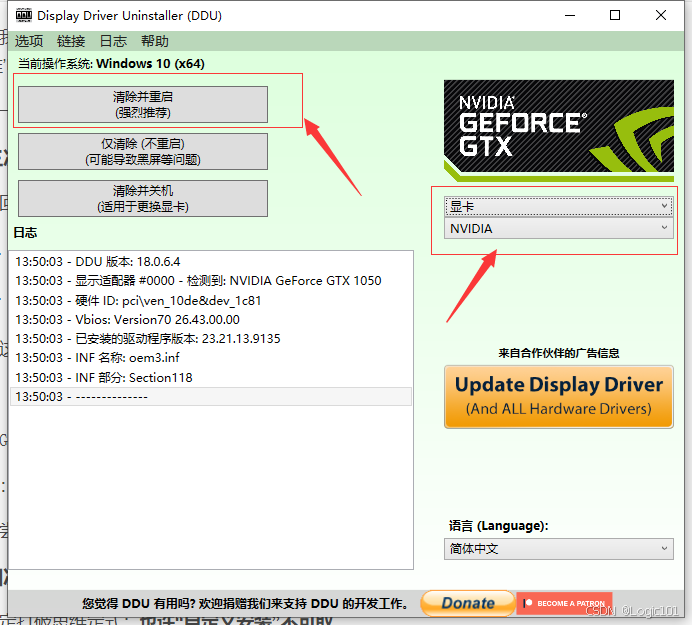Minimize the DDU window
692x625 pixels.
click(x=570, y=15)
